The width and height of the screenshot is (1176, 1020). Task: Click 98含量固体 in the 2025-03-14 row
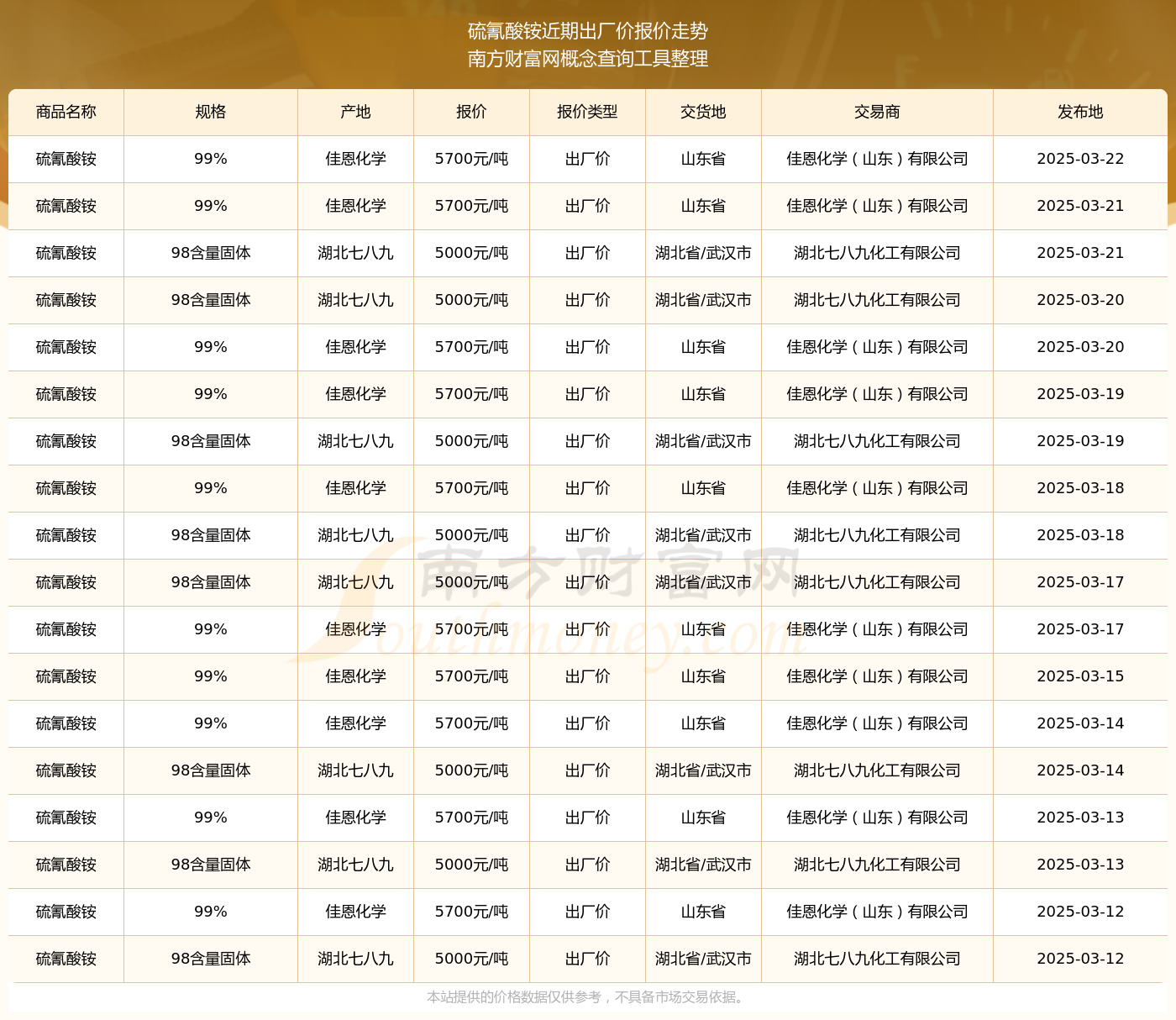210,770
